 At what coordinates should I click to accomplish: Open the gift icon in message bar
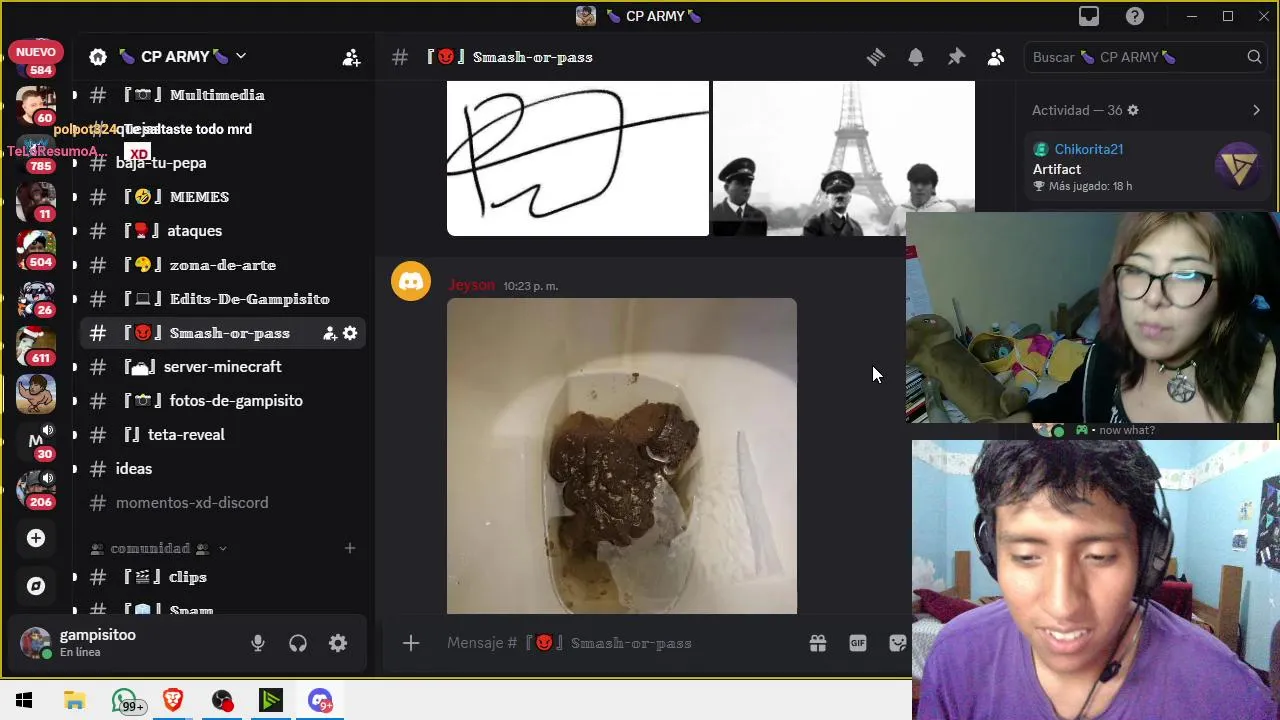[818, 643]
